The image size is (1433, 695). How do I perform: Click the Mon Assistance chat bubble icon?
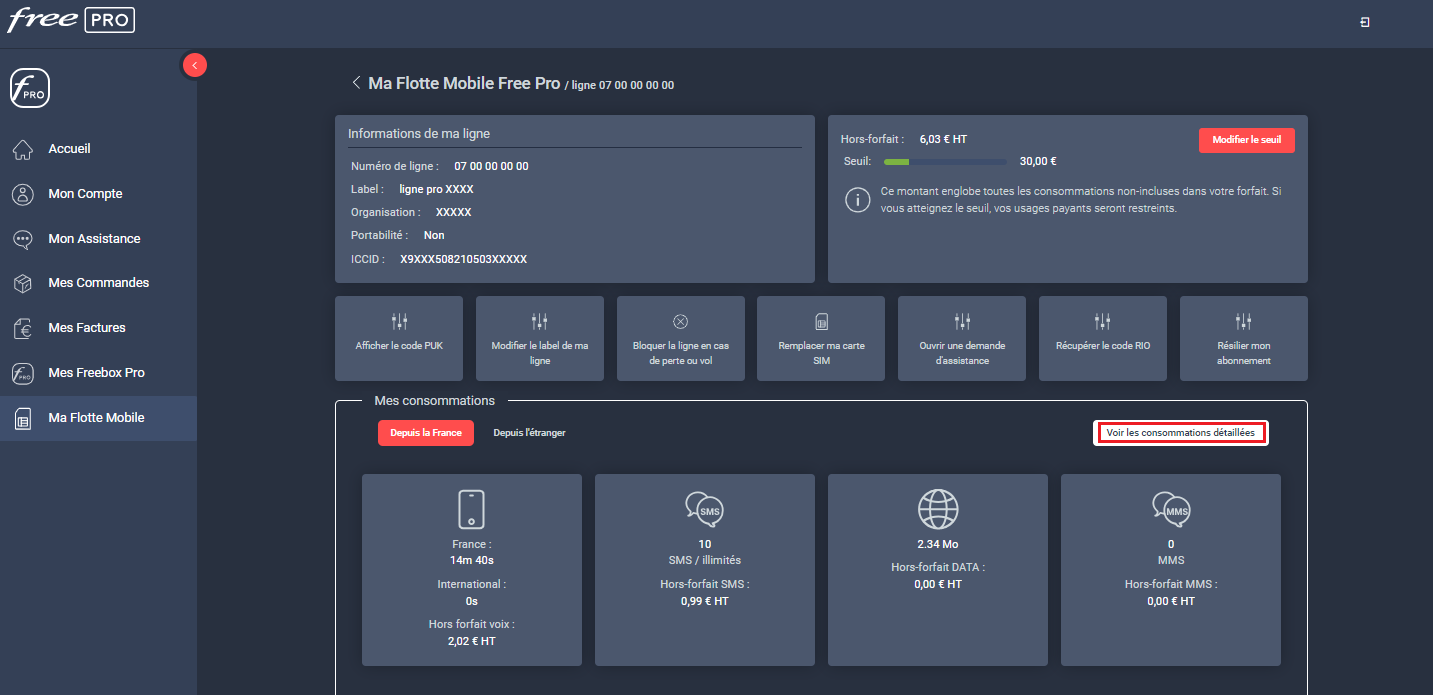point(22,239)
